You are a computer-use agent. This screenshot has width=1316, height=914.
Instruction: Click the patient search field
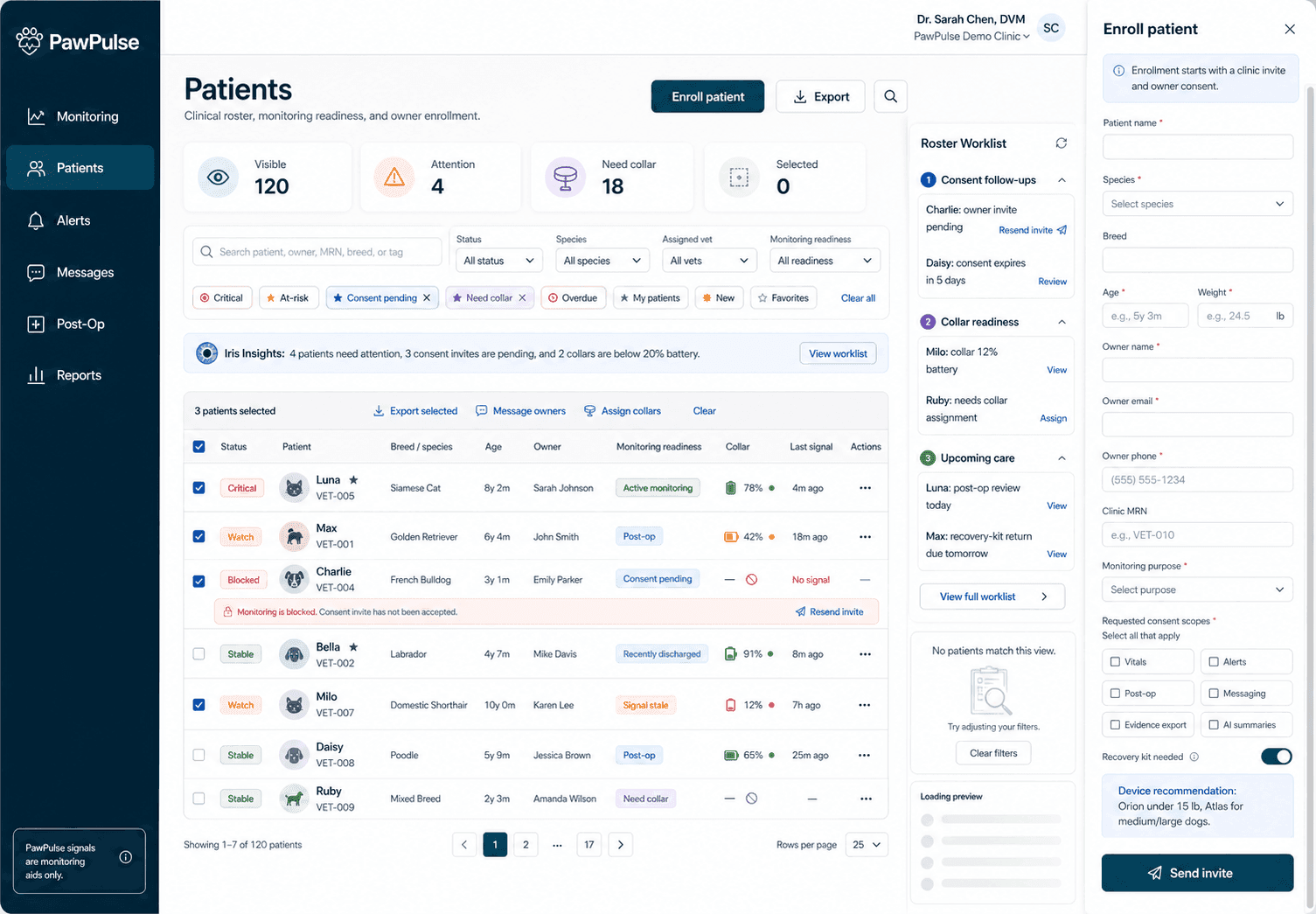(317, 252)
